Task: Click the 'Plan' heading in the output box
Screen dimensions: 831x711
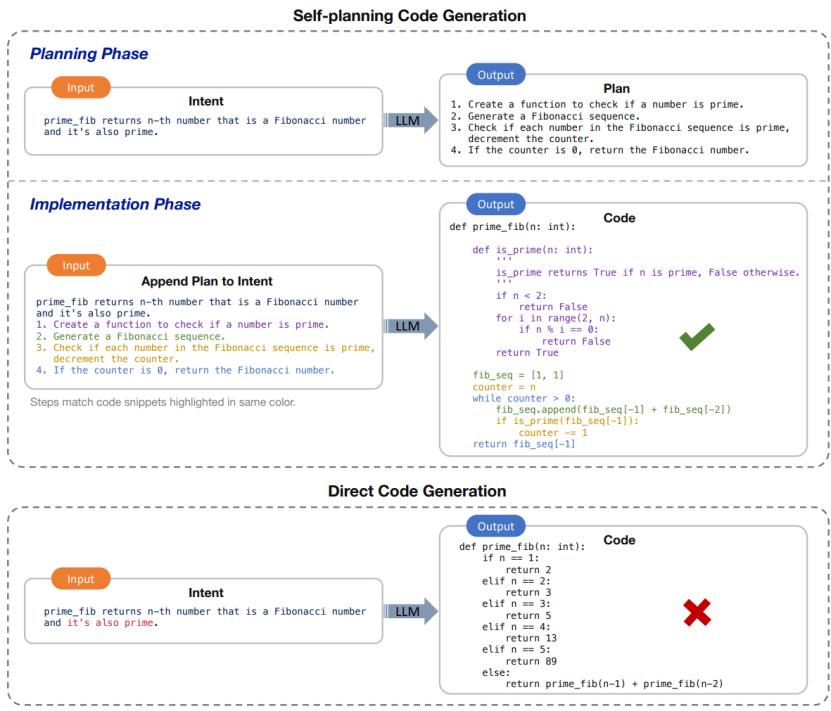Action: pos(616,88)
